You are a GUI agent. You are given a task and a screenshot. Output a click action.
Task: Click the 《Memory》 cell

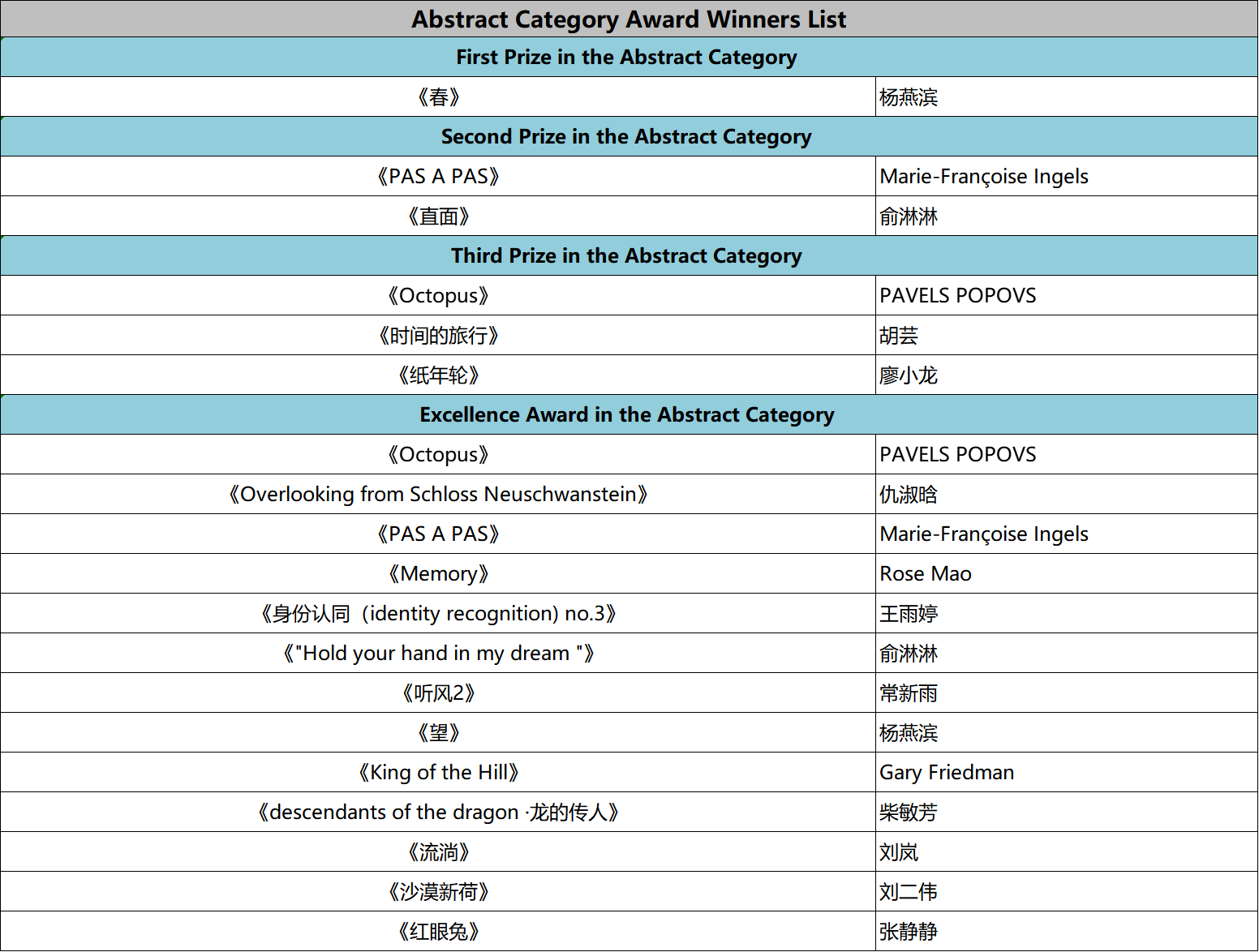(x=438, y=573)
